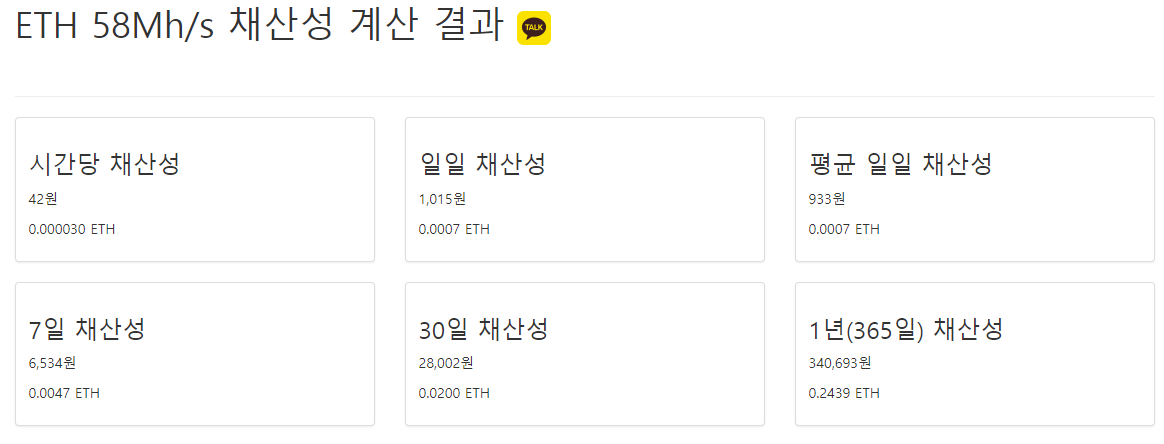The image size is (1164, 444).
Task: Click the 0.0200 ETH monthly amount
Action: coord(454,393)
